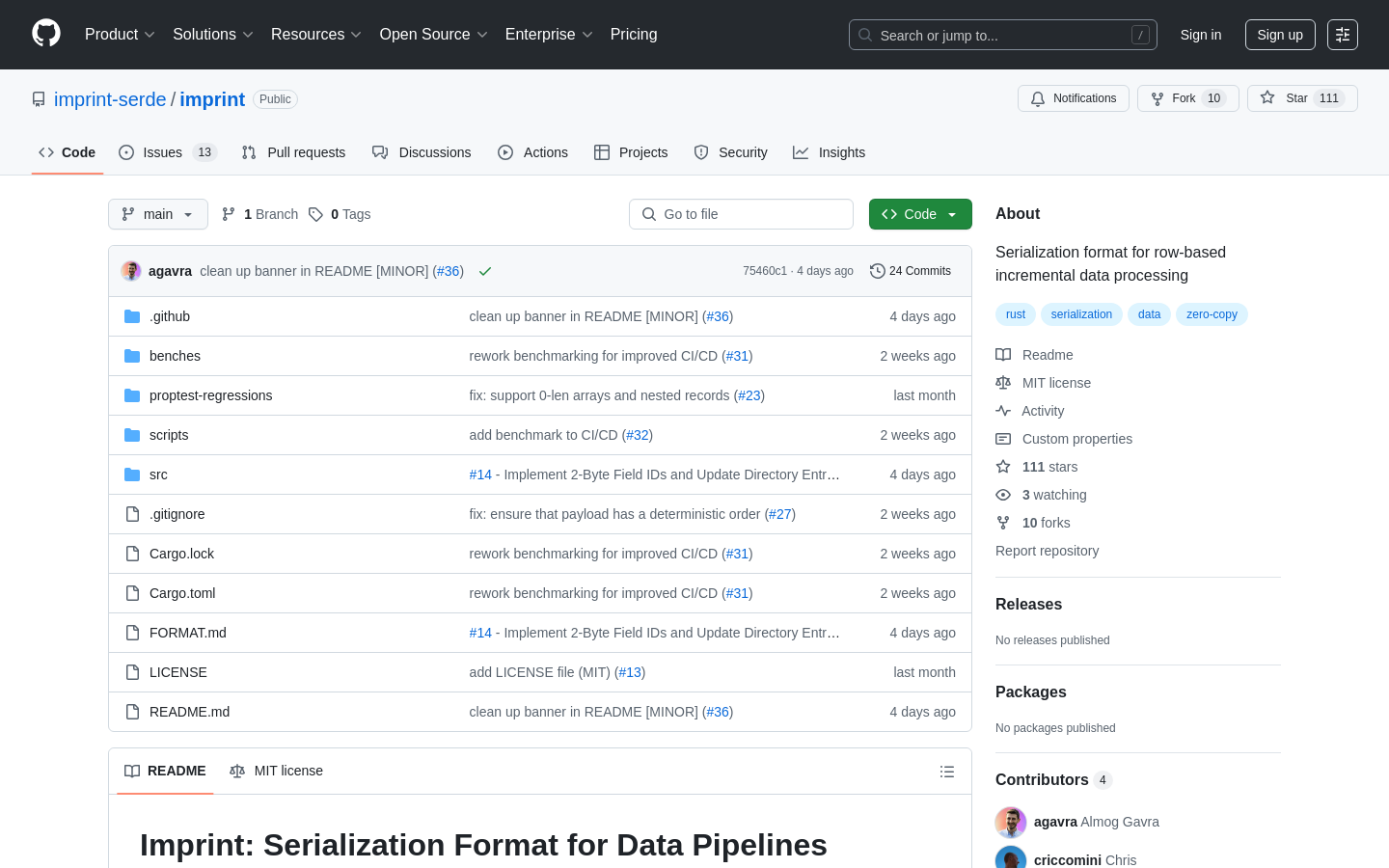Open the FORMAT.md file
The height and width of the screenshot is (868, 1389).
188,633
